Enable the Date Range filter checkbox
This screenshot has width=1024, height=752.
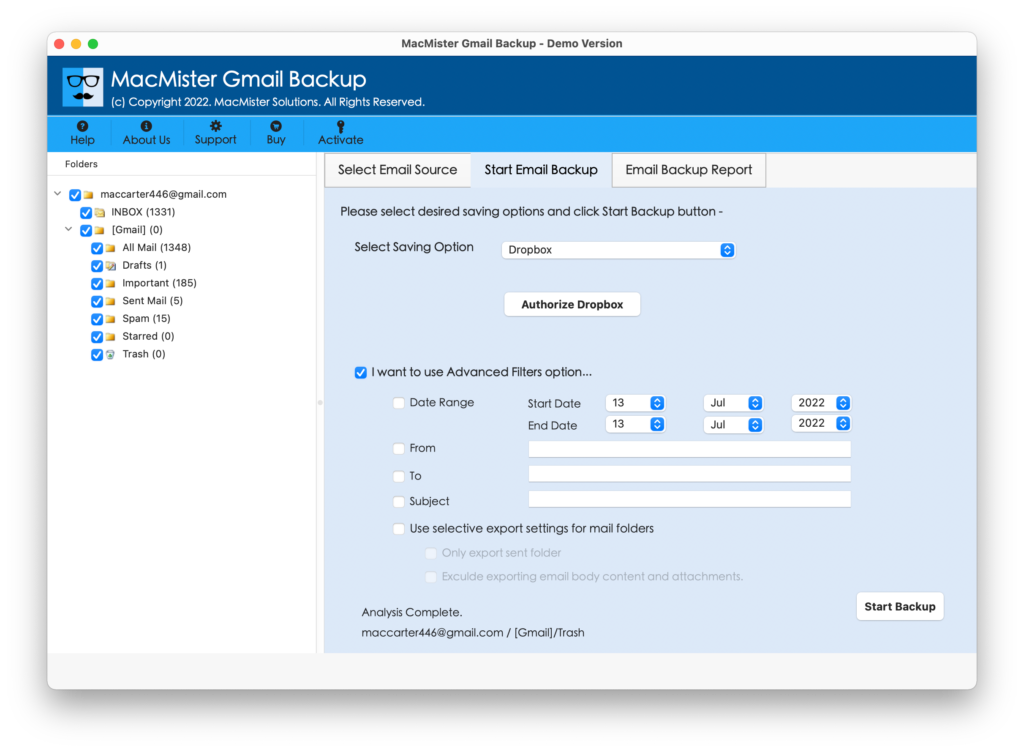coord(399,403)
